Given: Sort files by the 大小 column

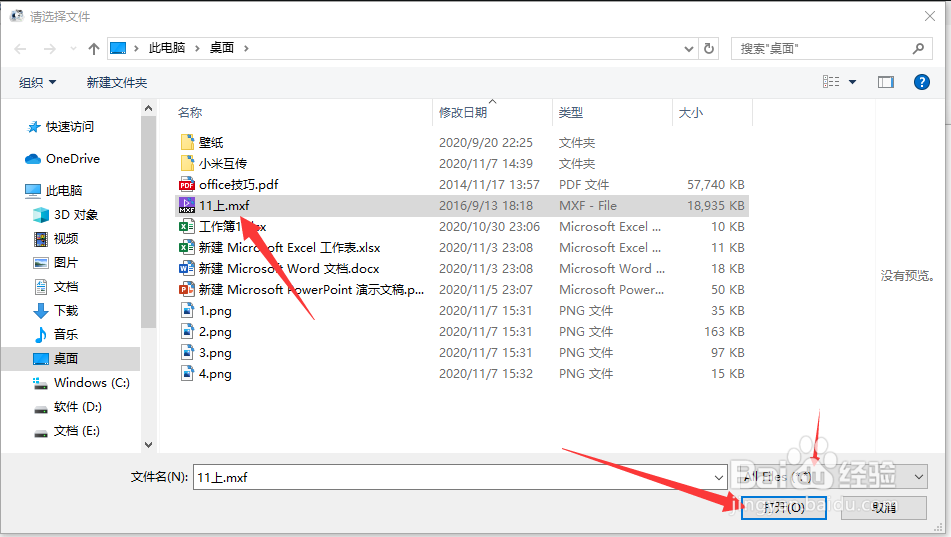Looking at the screenshot, I should click(691, 113).
